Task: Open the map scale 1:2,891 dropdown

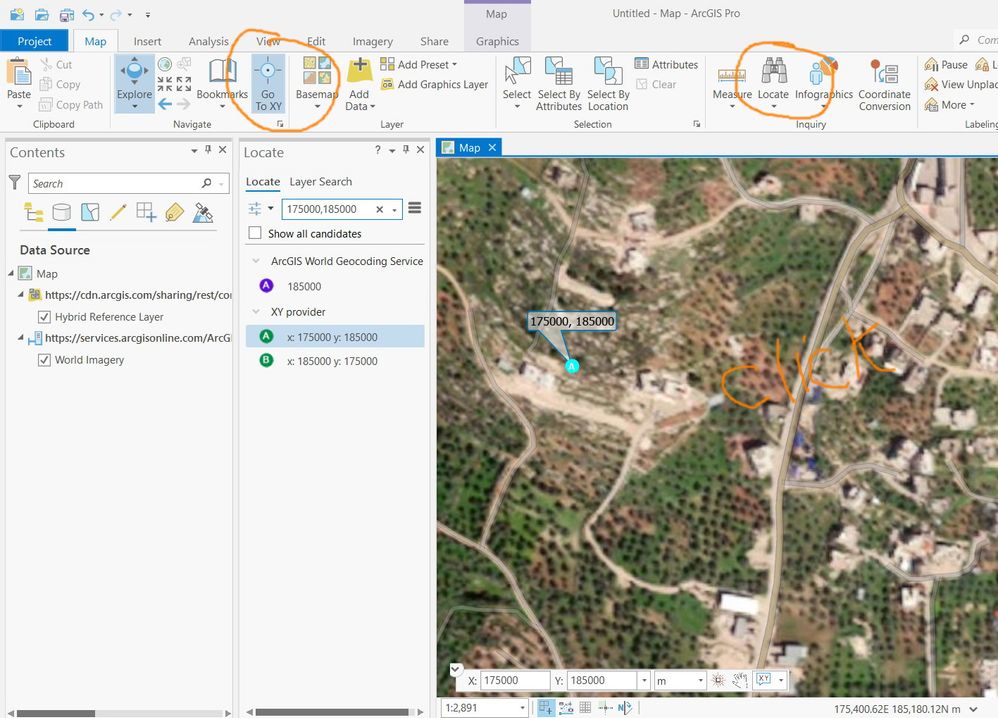Action: pyautogui.click(x=523, y=707)
